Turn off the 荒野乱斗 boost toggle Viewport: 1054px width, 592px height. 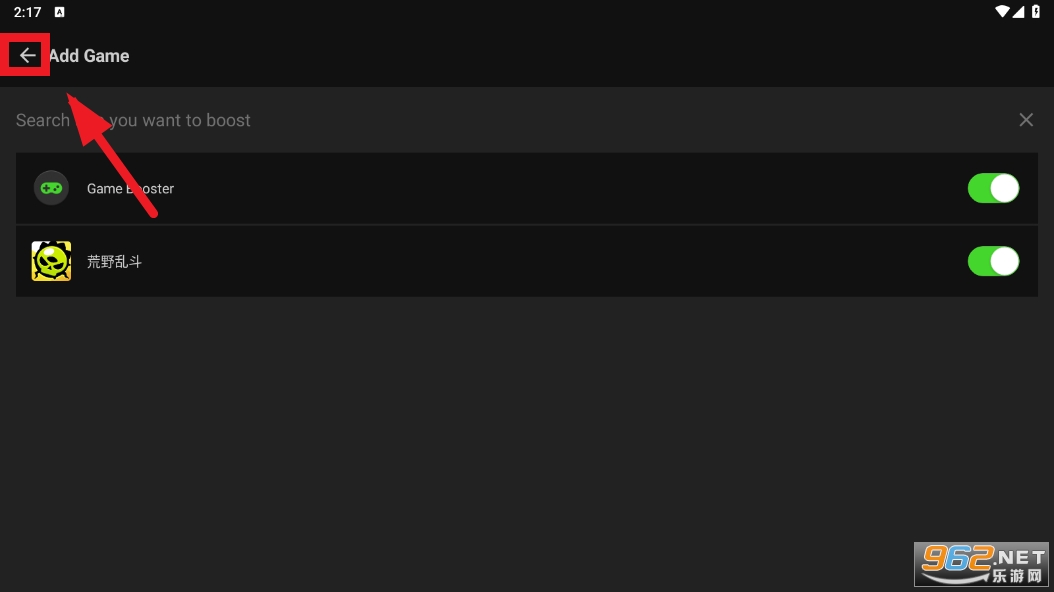tap(993, 261)
